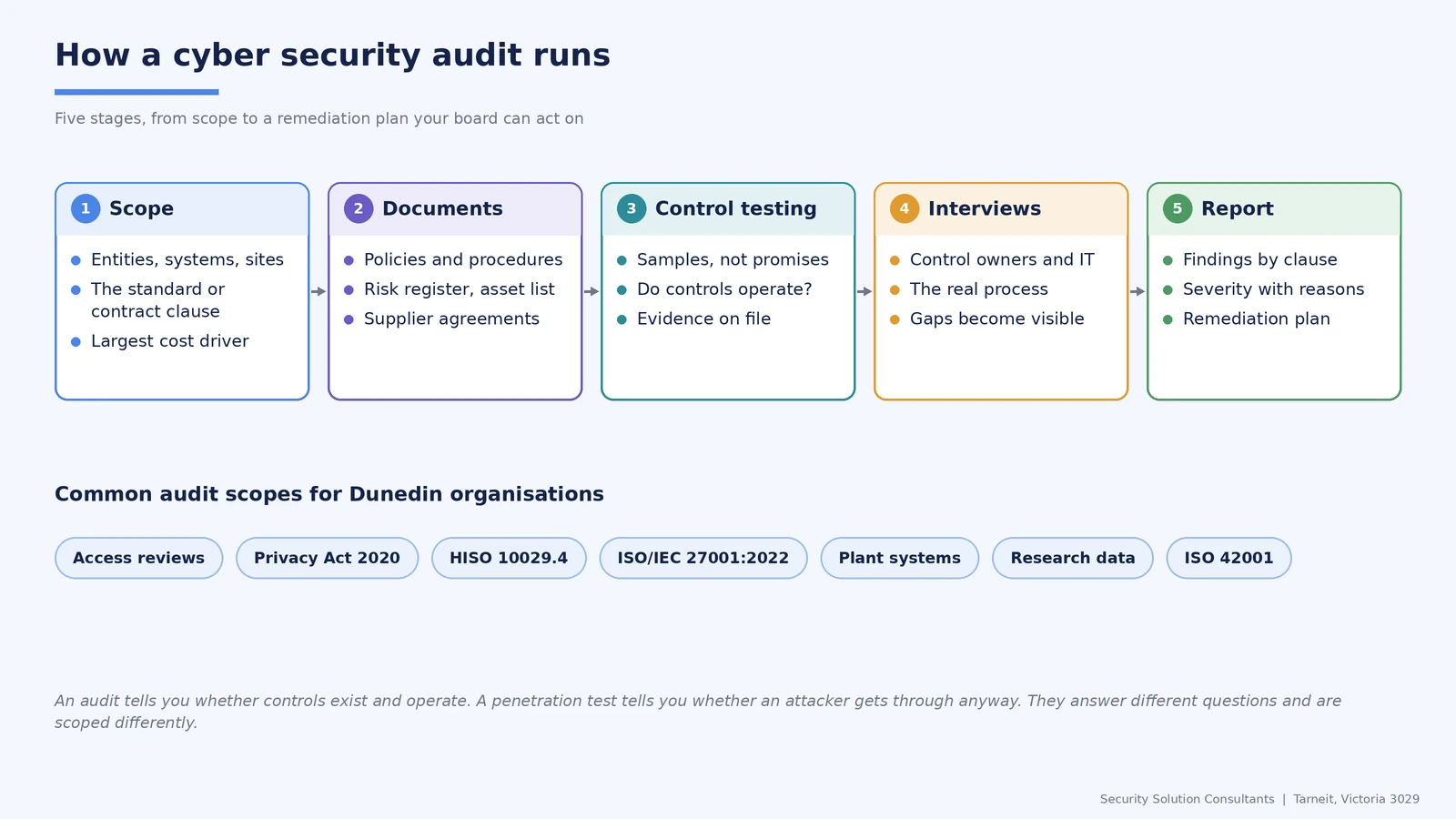Choose the Research data chip
The width and height of the screenshot is (1456, 819).
[x=1073, y=558]
